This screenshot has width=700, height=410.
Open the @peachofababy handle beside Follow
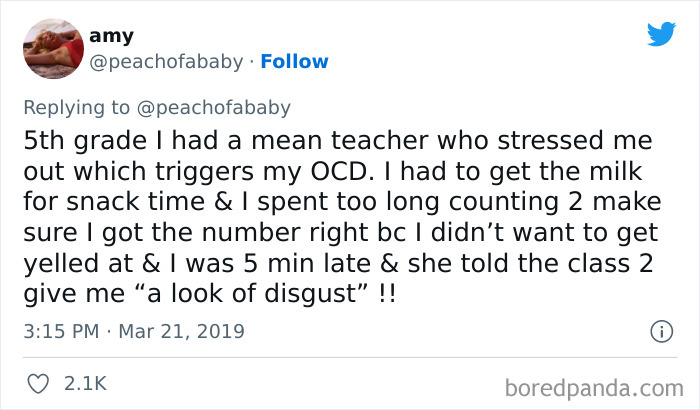pyautogui.click(x=167, y=62)
